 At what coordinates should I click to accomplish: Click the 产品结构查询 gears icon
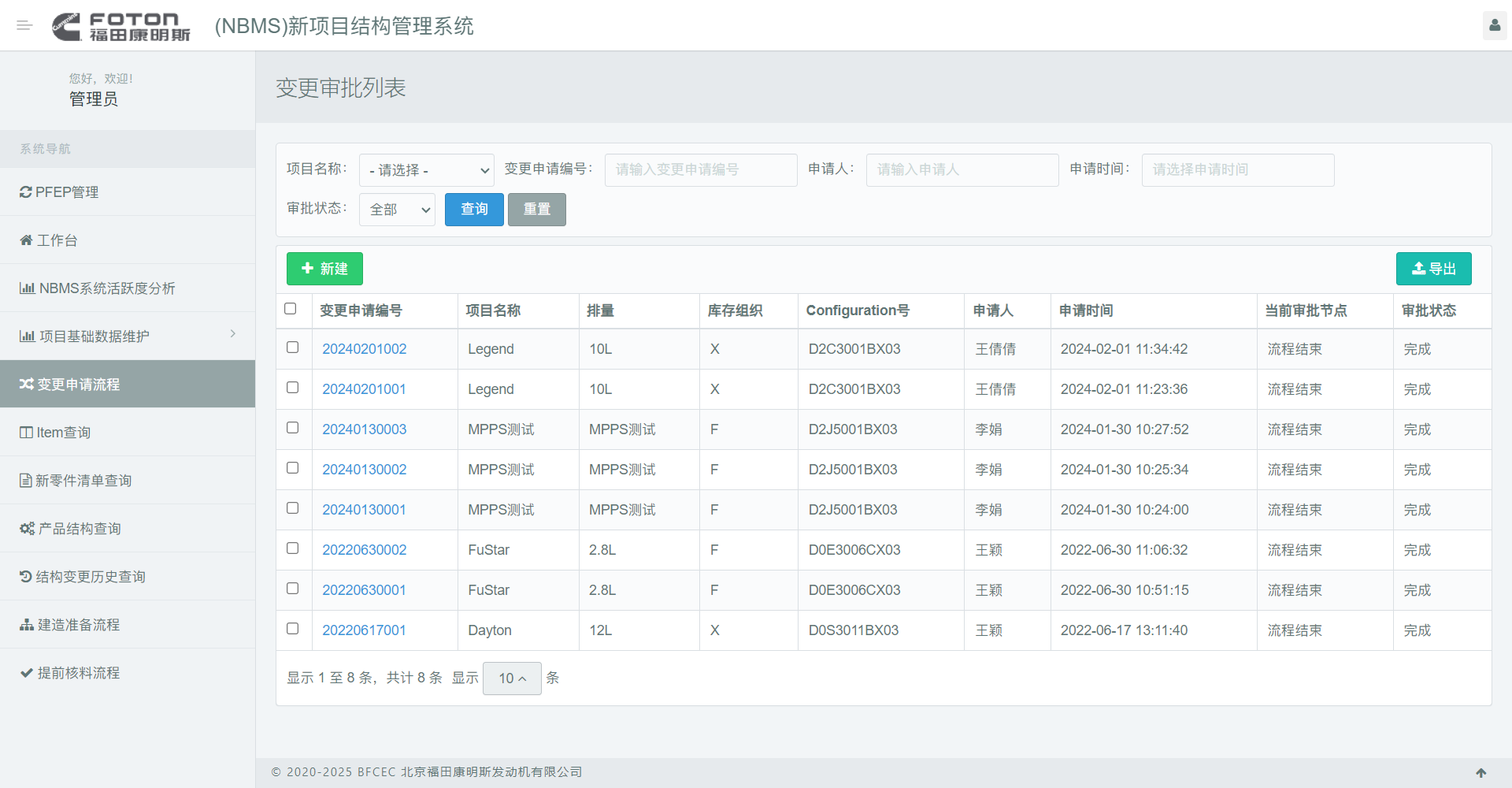pos(28,529)
